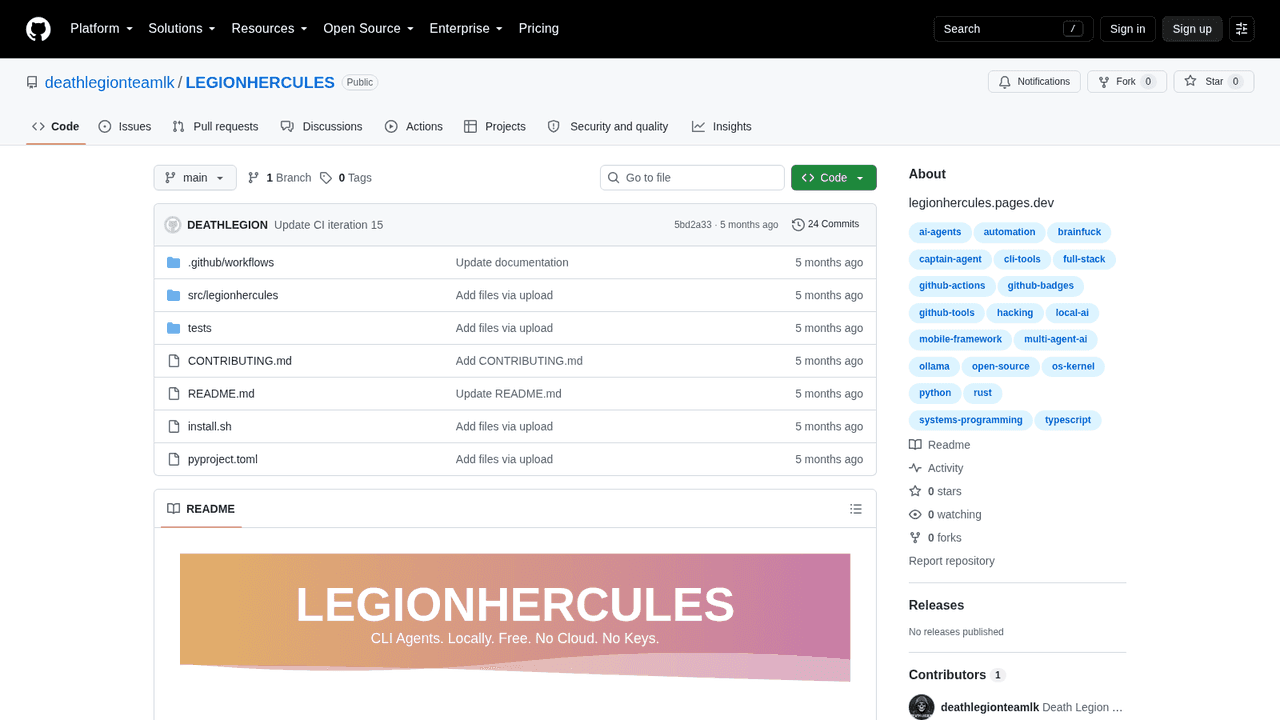Click the Star button
The image size is (1280, 720).
1214,82
